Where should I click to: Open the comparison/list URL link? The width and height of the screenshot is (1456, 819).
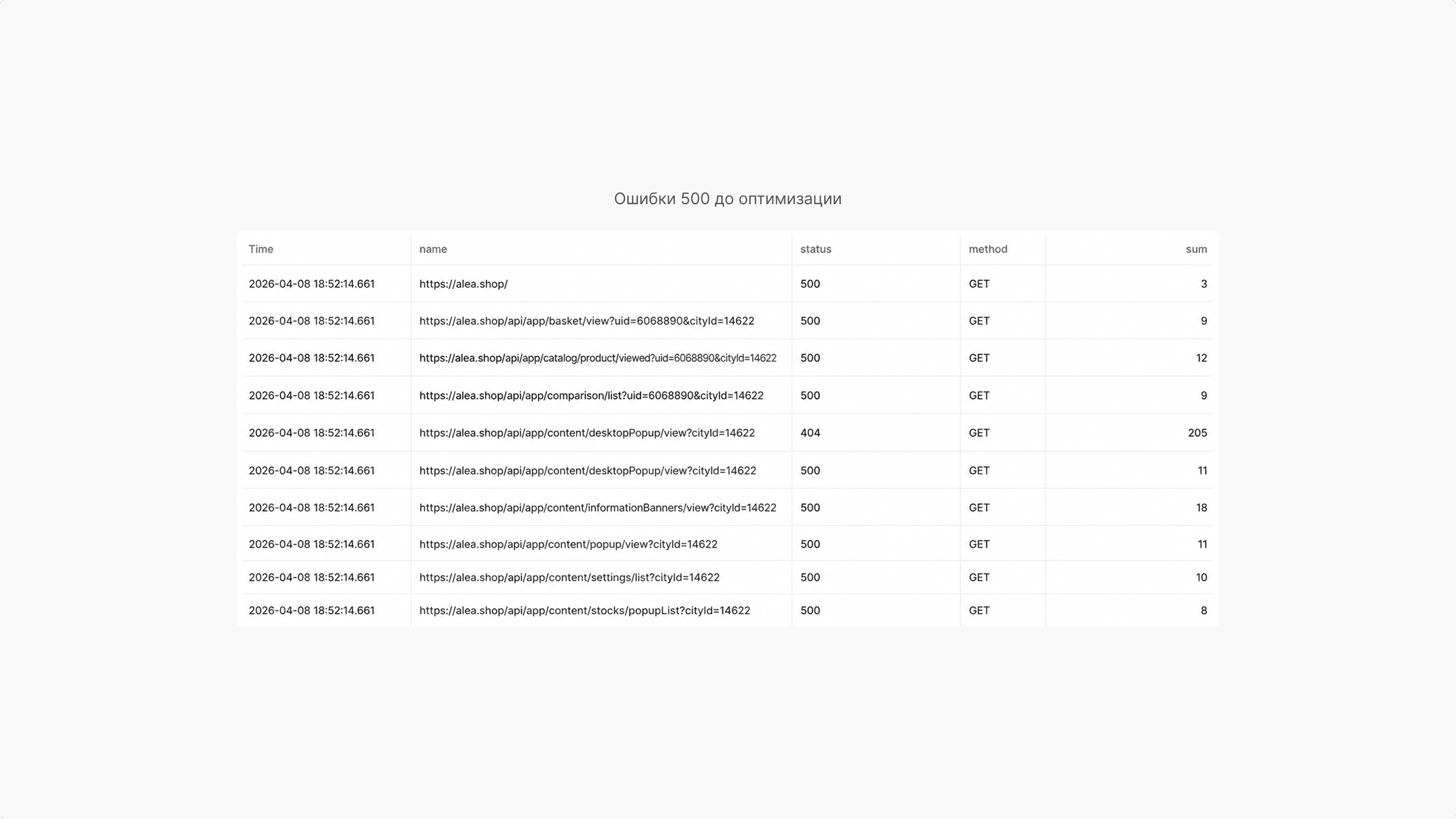coord(591,395)
